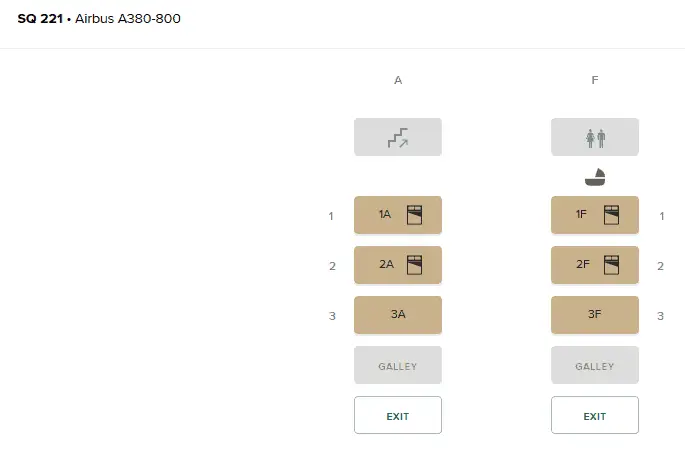Click row number 1 beside seat 1A
Screen dimensions: 685x454
pyautogui.click(x=331, y=216)
